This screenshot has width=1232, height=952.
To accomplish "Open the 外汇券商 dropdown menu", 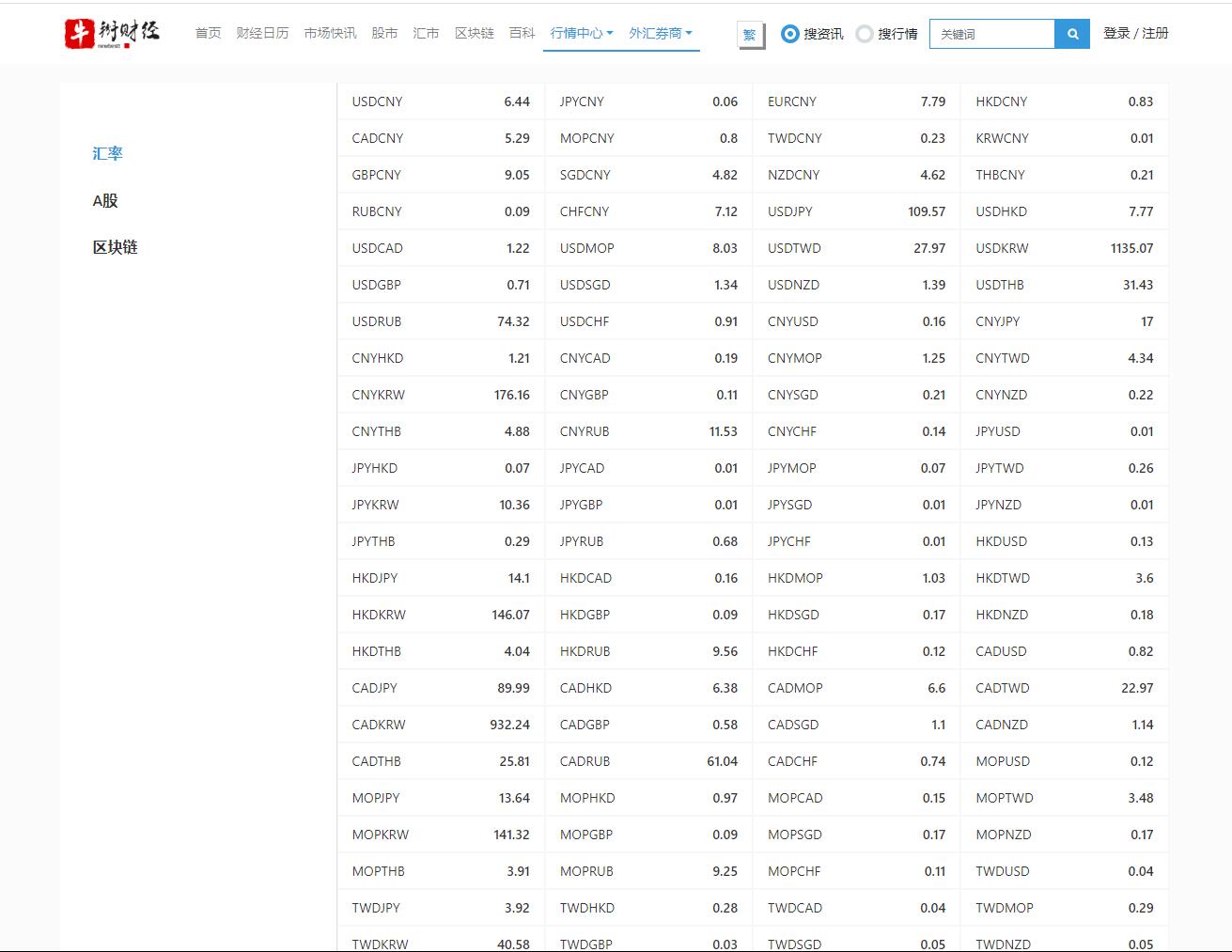I will 660,33.
